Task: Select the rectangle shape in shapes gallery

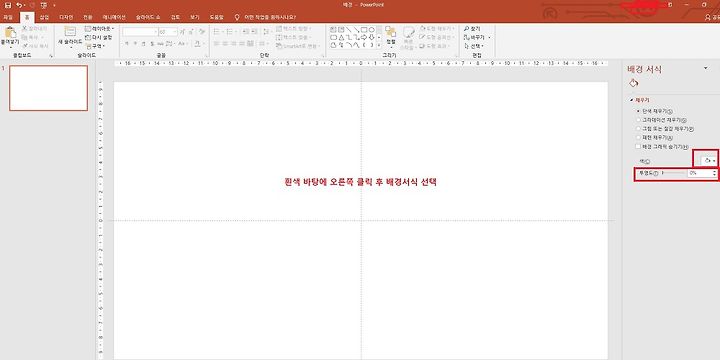Action: point(364,30)
